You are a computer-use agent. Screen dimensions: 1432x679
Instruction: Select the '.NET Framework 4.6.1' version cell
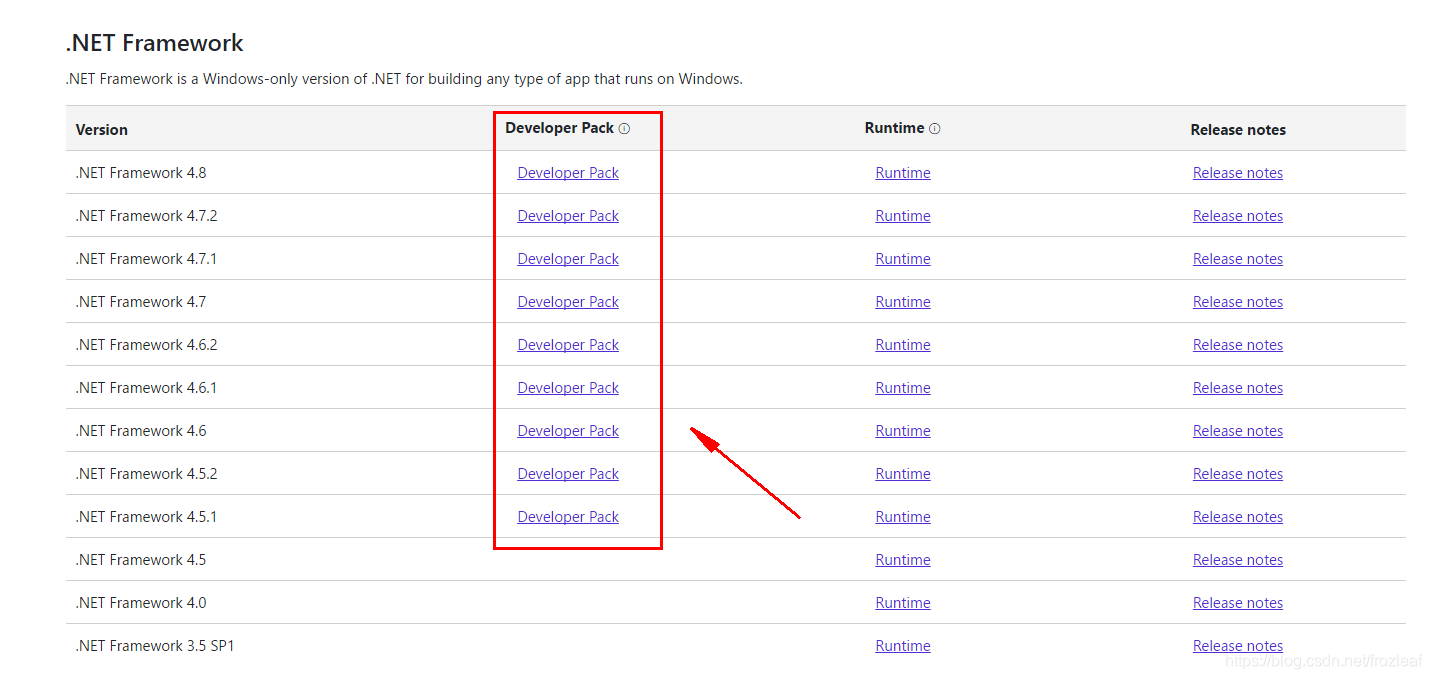pos(146,388)
